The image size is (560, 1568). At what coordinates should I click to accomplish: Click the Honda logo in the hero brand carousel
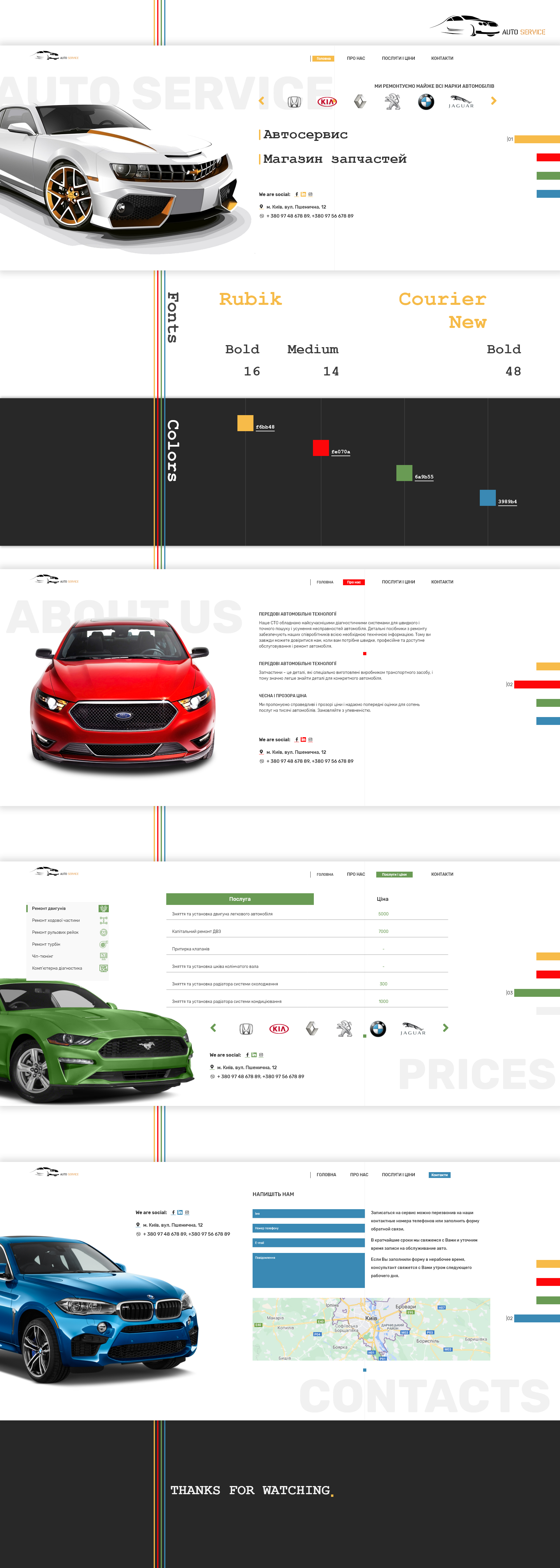[294, 102]
